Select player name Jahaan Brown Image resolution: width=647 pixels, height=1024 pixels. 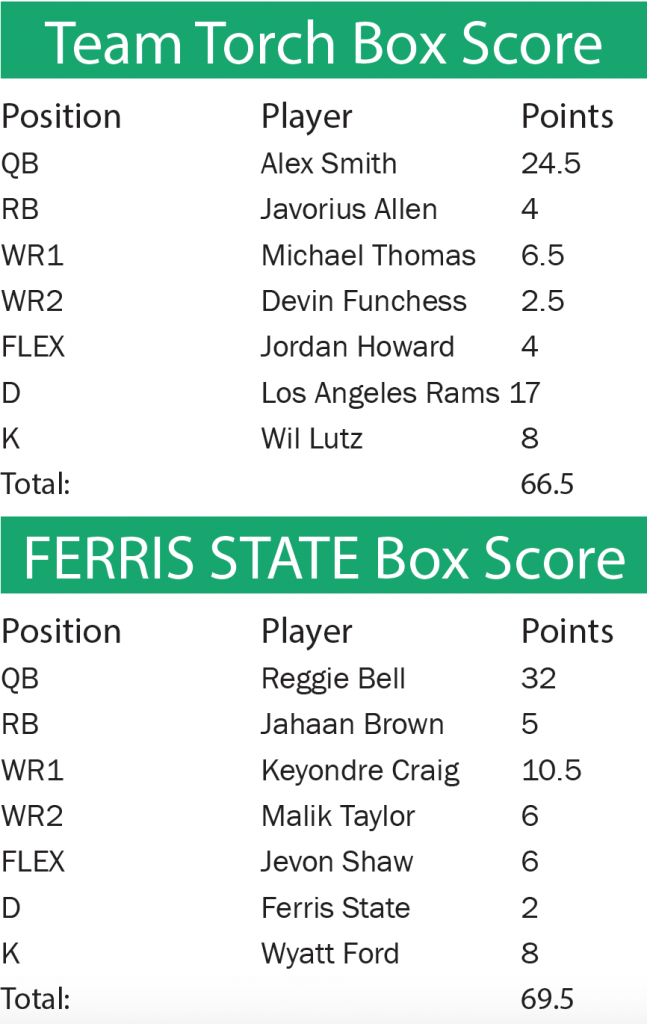(x=352, y=725)
